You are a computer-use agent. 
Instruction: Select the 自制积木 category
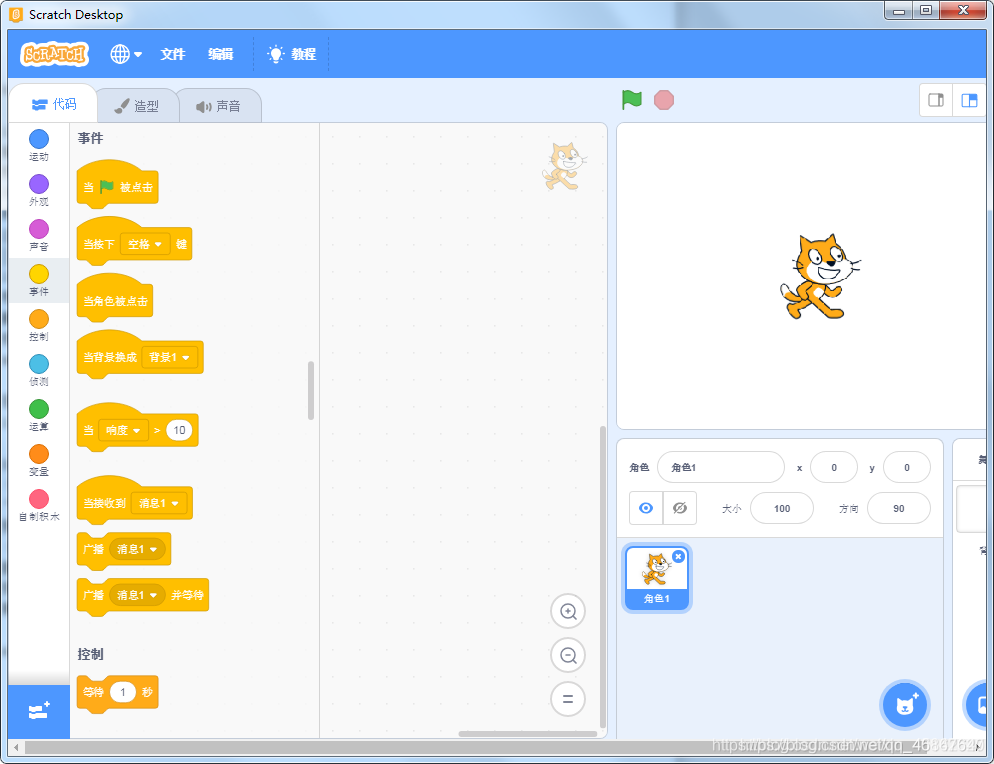pyautogui.click(x=39, y=505)
